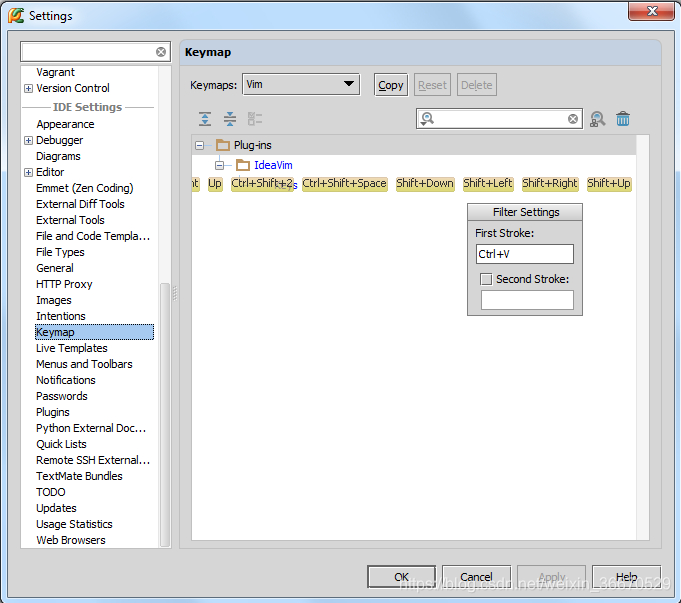Click the trash bin icon near search
Screen dimensions: 681x603
pyautogui.click(x=623, y=119)
